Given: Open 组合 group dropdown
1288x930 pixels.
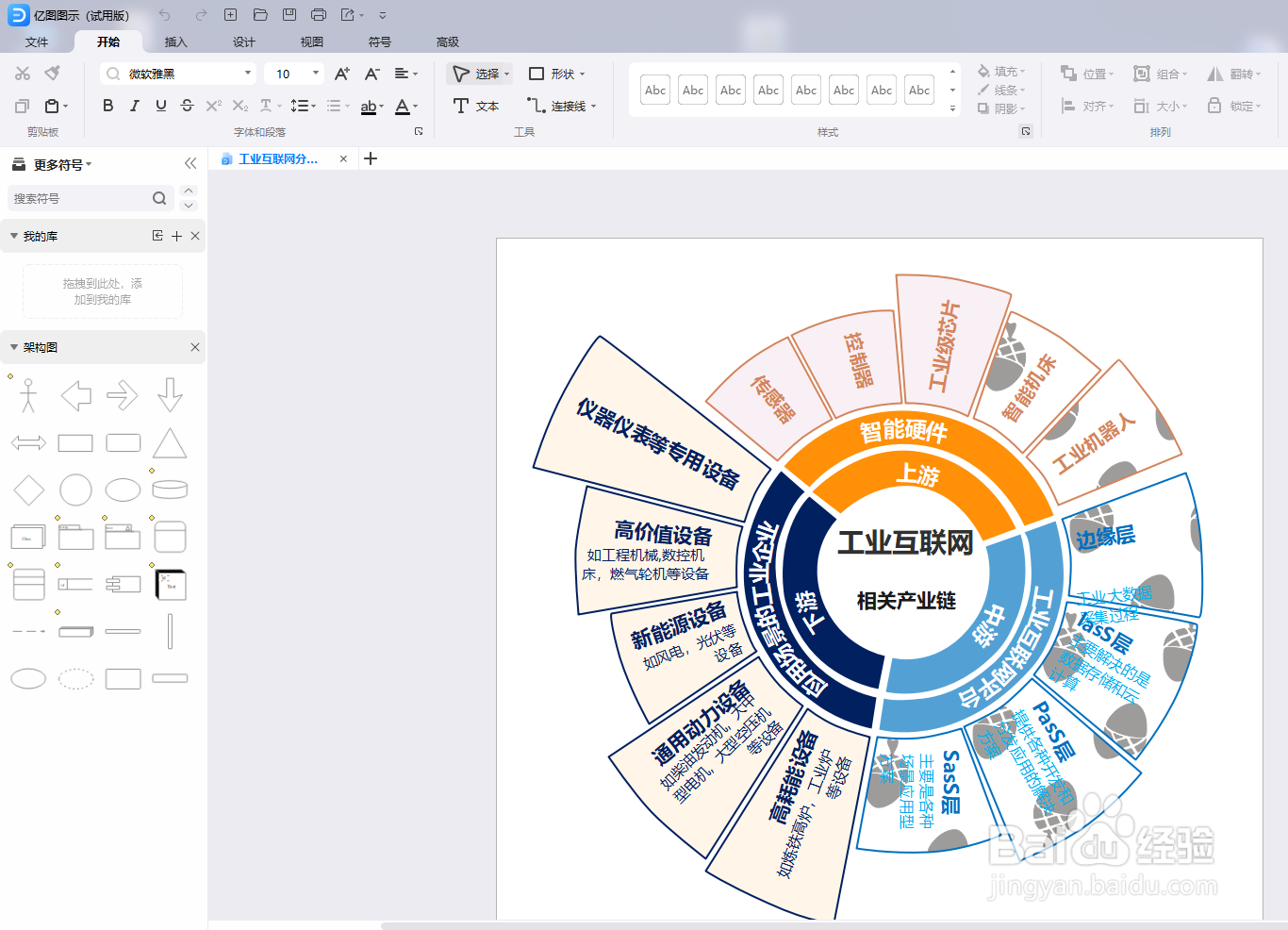Looking at the screenshot, I should (1161, 74).
